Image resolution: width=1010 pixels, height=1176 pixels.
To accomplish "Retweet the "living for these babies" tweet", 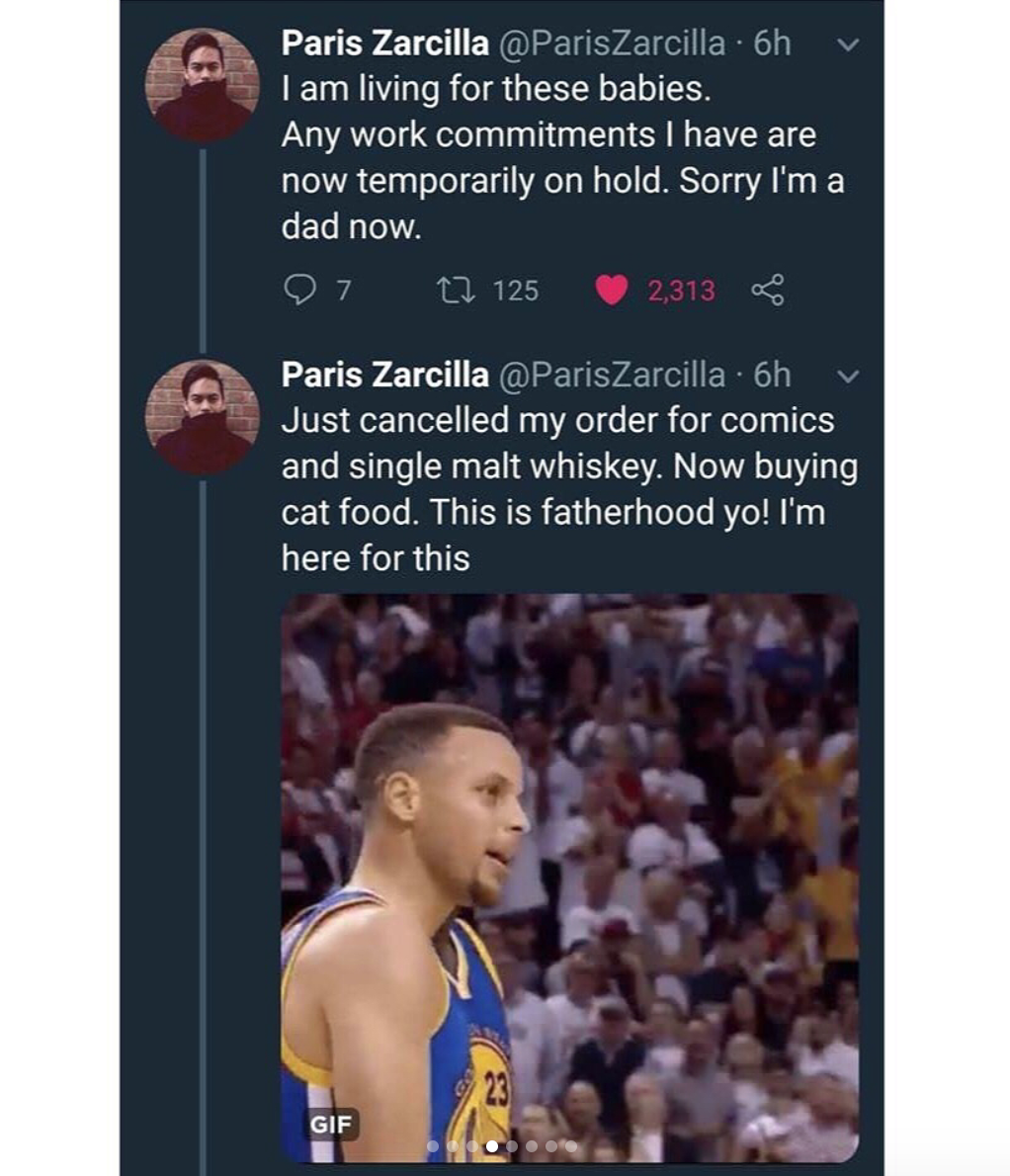I will coord(457,290).
